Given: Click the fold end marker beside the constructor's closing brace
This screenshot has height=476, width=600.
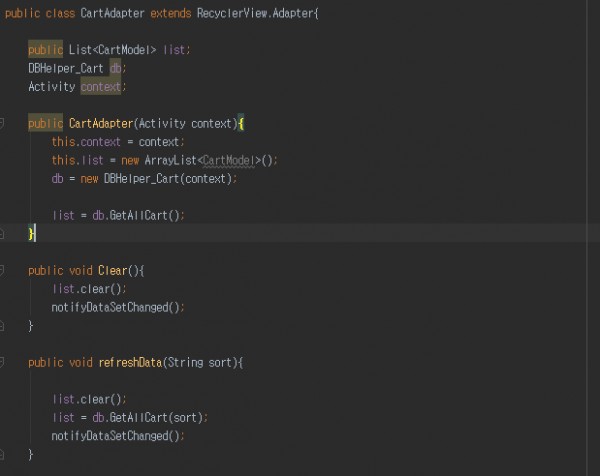Looking at the screenshot, I should click(2, 233).
